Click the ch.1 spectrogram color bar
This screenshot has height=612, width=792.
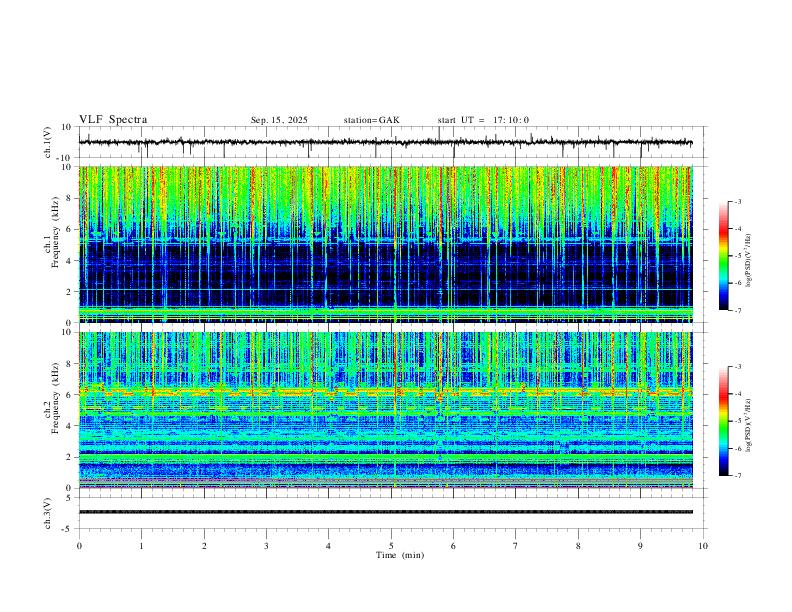[x=723, y=256]
